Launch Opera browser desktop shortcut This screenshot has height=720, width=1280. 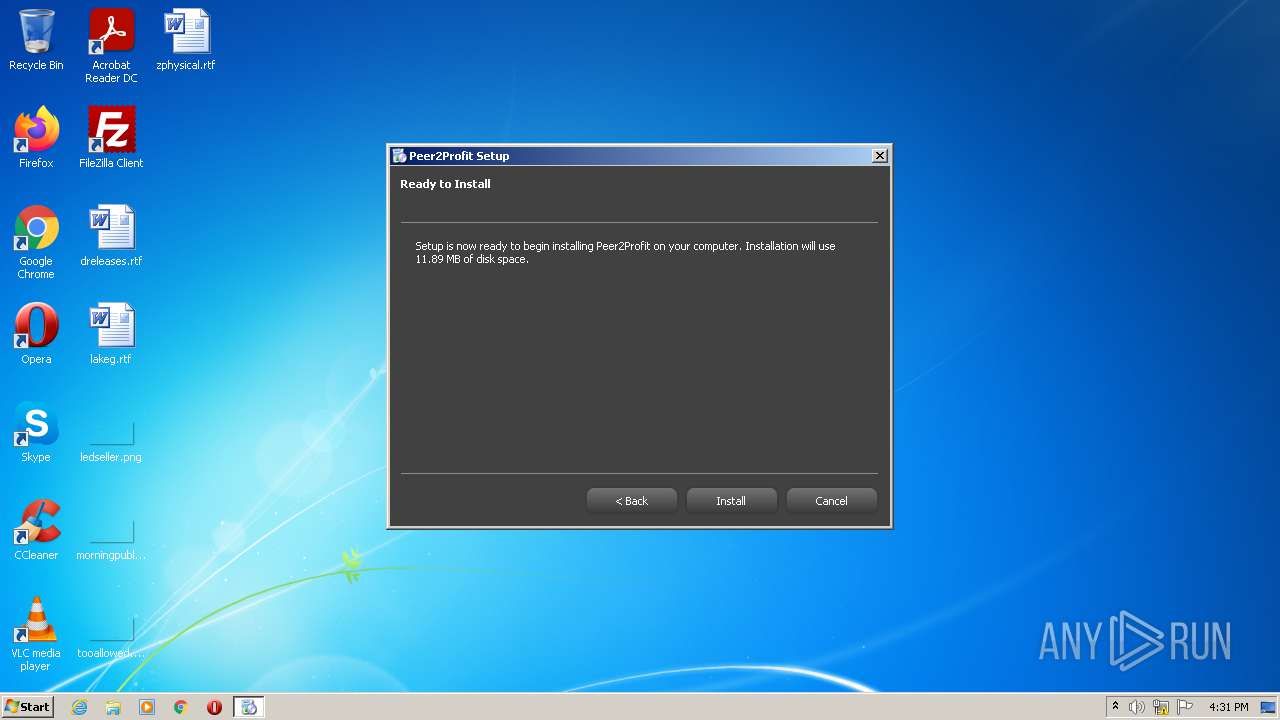[36, 334]
